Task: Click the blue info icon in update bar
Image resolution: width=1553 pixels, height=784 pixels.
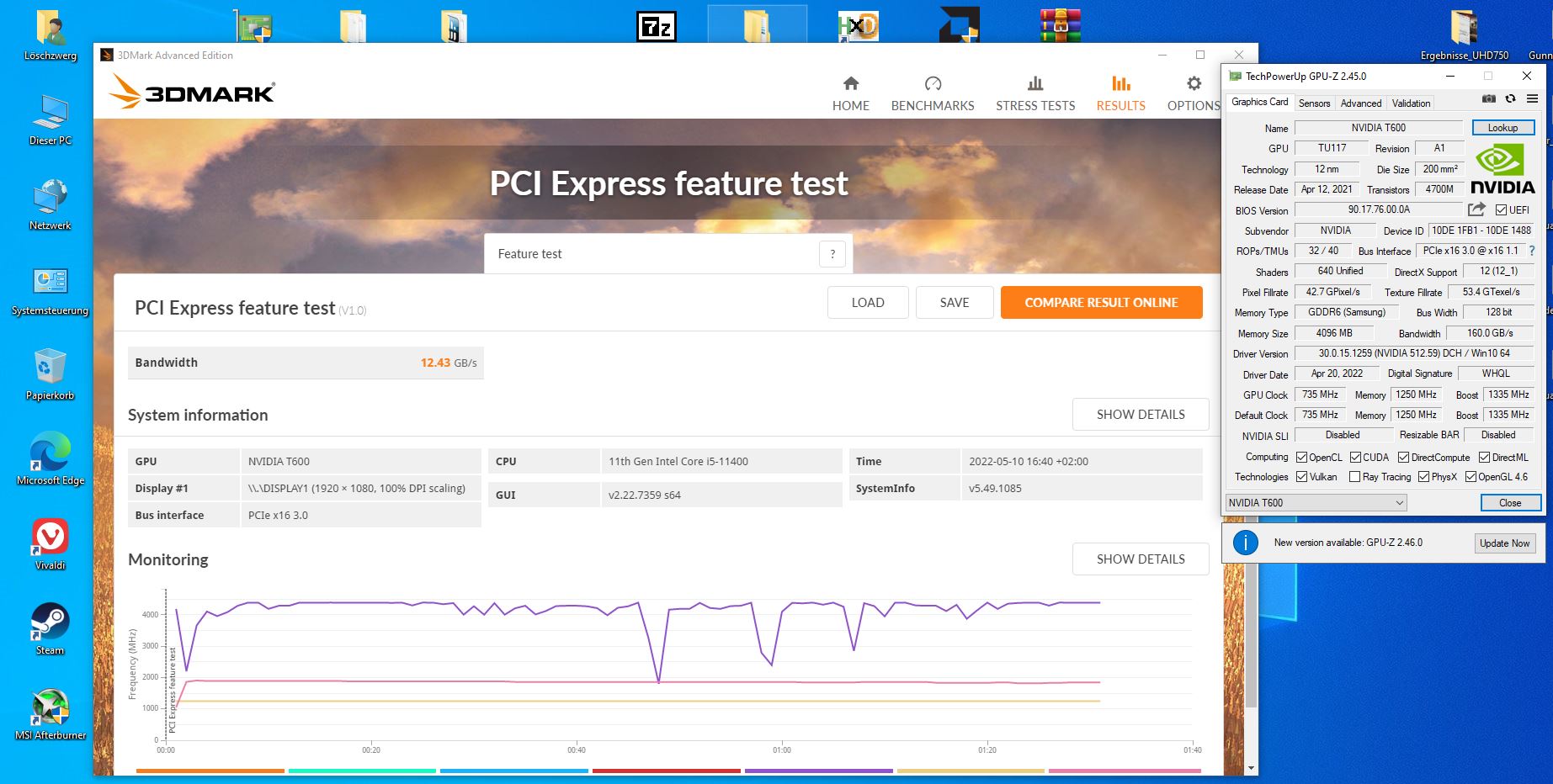Action: pyautogui.click(x=1245, y=543)
